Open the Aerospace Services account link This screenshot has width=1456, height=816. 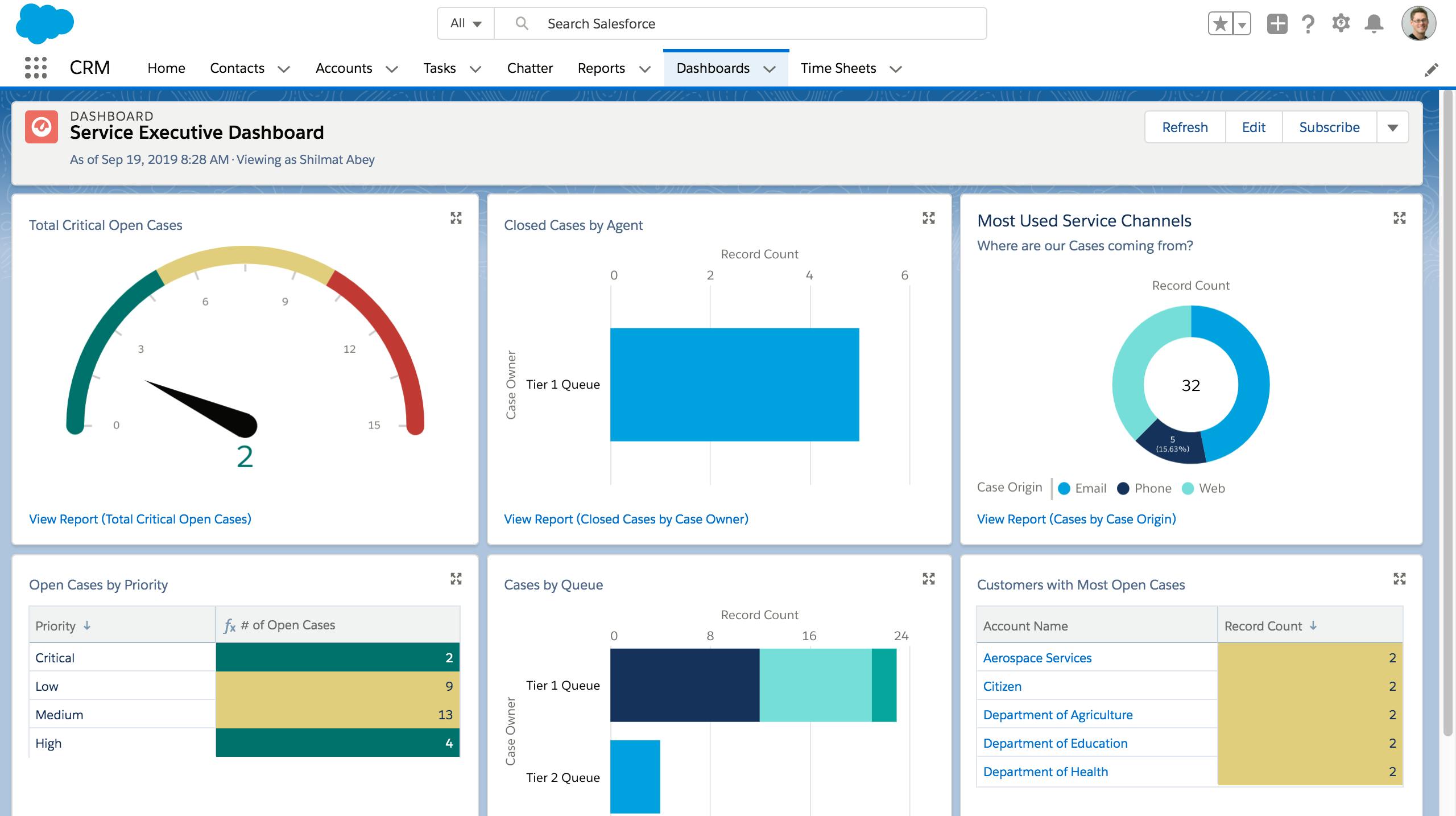1037,658
